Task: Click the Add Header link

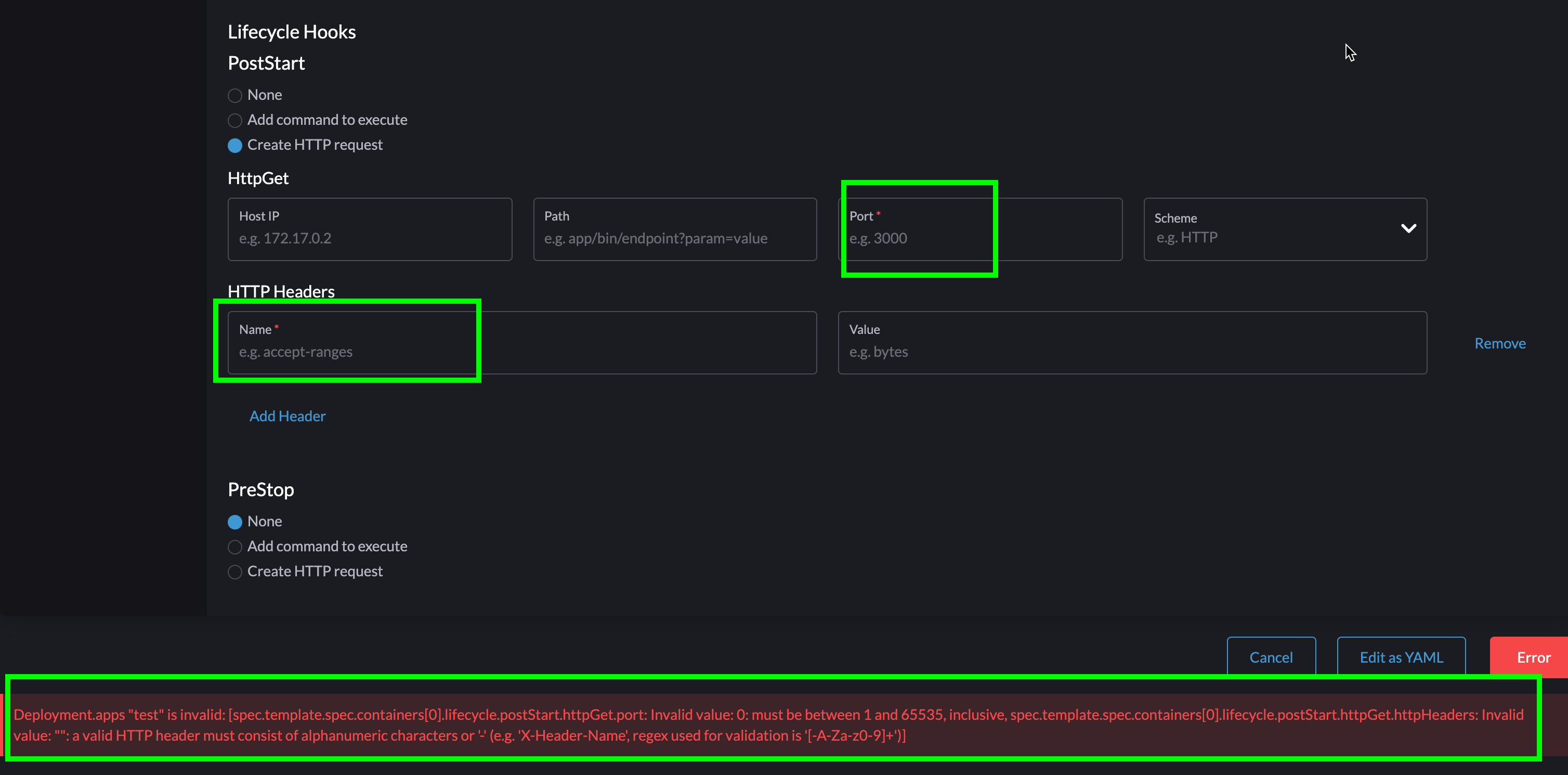Action: click(286, 416)
